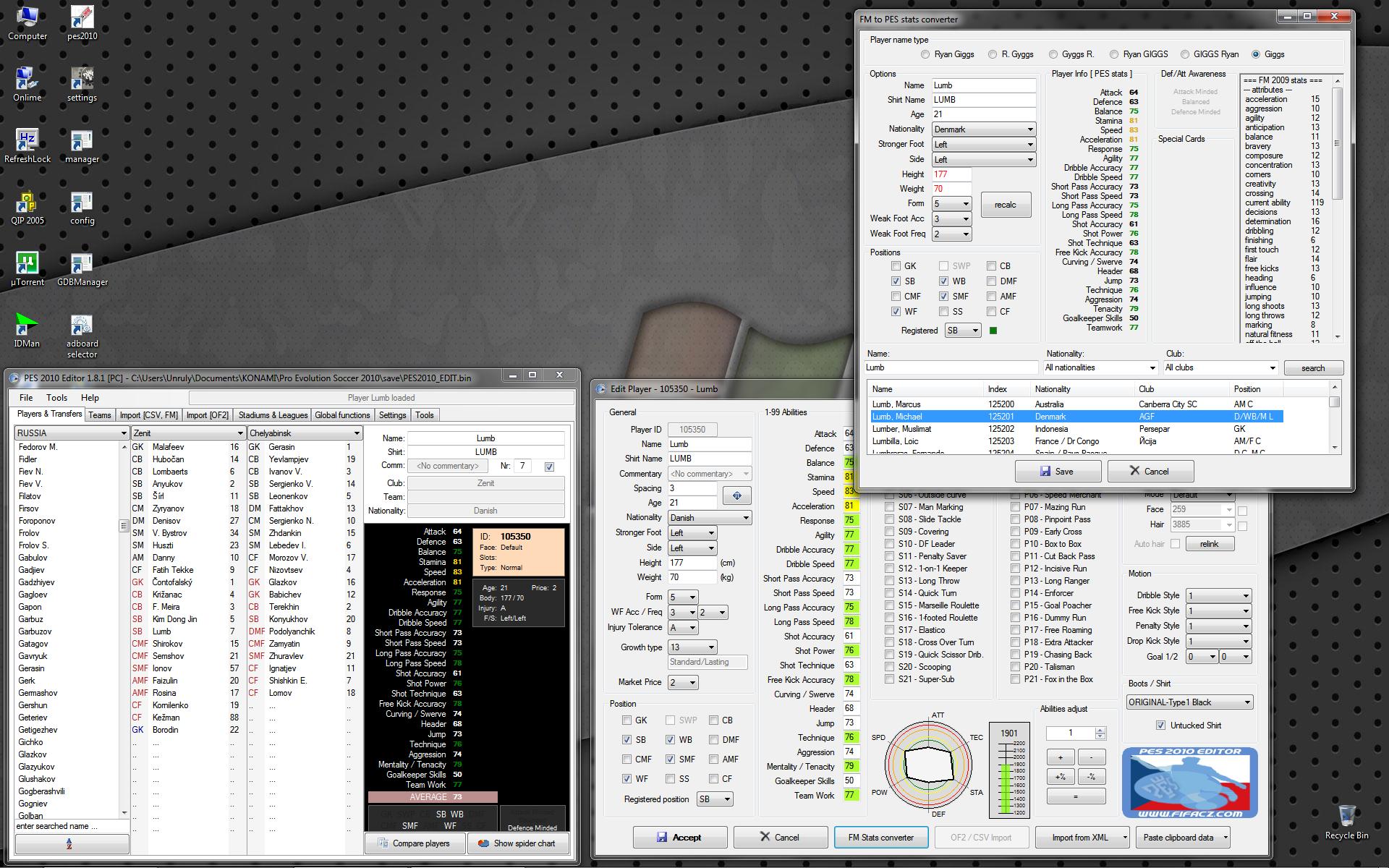The width and height of the screenshot is (1389, 868).
Task: Toggle the Untucked Shirt checkbox
Action: [x=1161, y=726]
